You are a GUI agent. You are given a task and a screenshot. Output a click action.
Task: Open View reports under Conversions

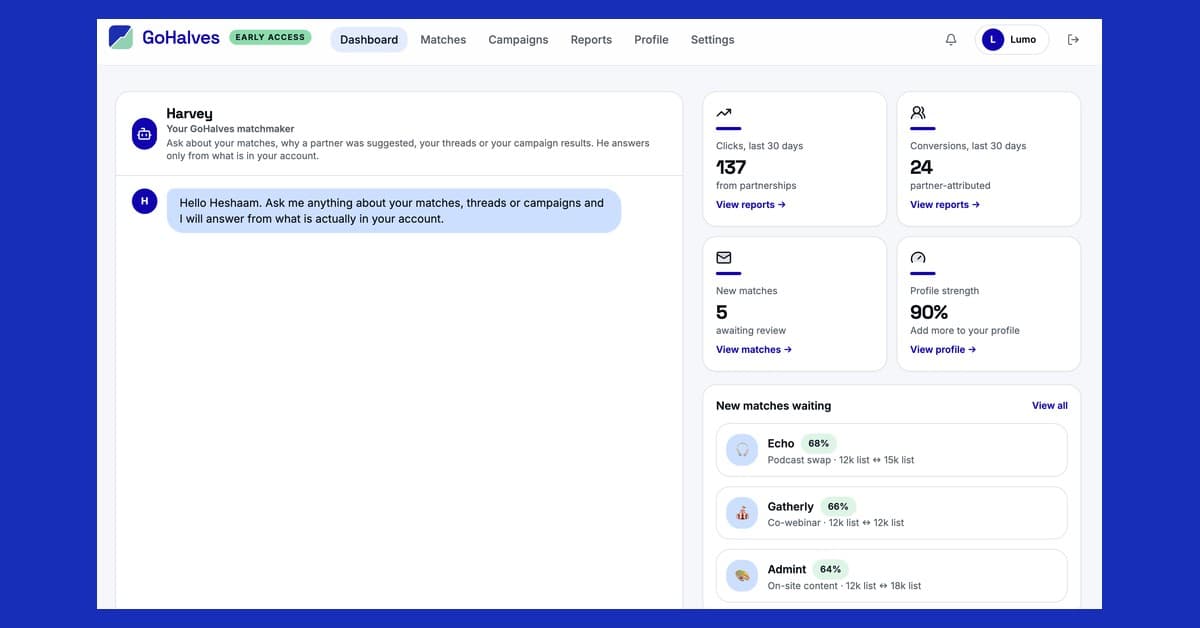(x=945, y=205)
